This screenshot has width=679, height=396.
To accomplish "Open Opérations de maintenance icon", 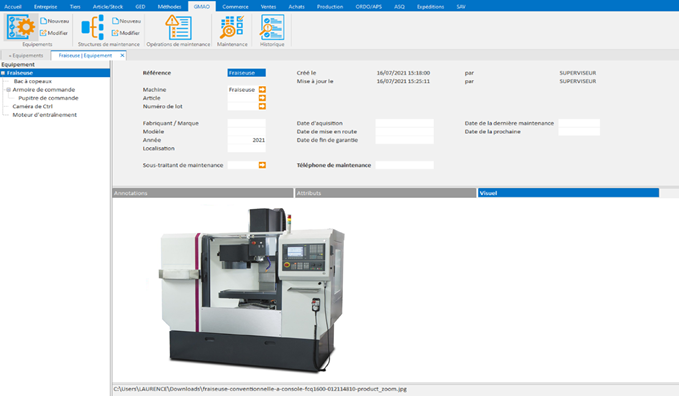I will click(x=178, y=27).
